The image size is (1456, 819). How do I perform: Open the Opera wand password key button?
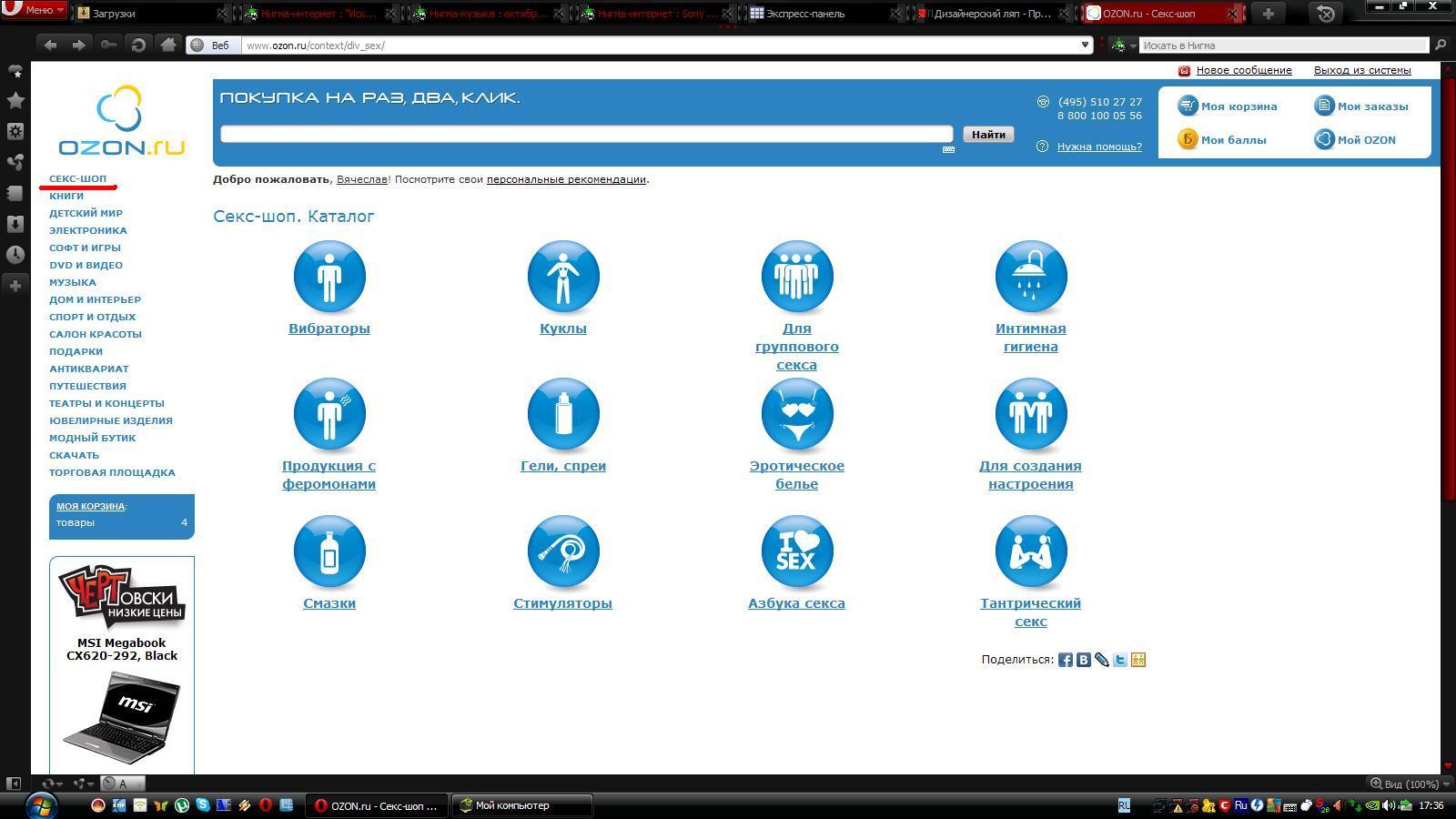108,45
